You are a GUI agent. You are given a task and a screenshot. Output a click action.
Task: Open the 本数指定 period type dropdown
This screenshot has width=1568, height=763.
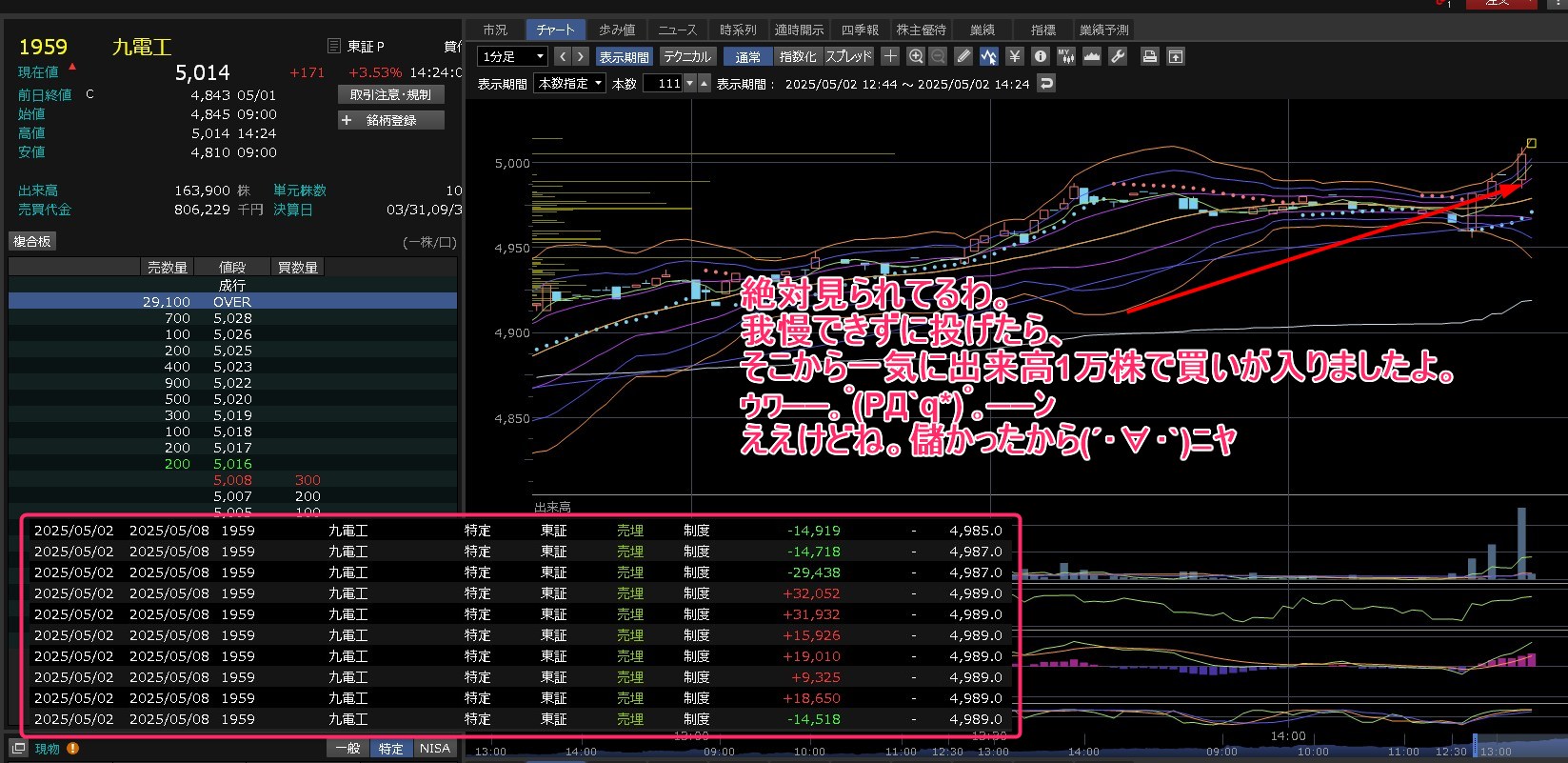(569, 84)
